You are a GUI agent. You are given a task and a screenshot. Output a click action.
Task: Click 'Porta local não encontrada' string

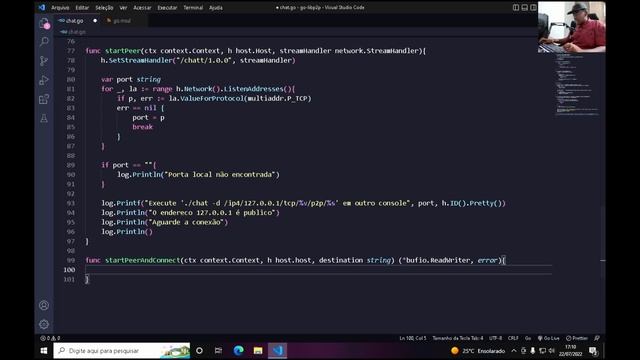click(x=220, y=175)
